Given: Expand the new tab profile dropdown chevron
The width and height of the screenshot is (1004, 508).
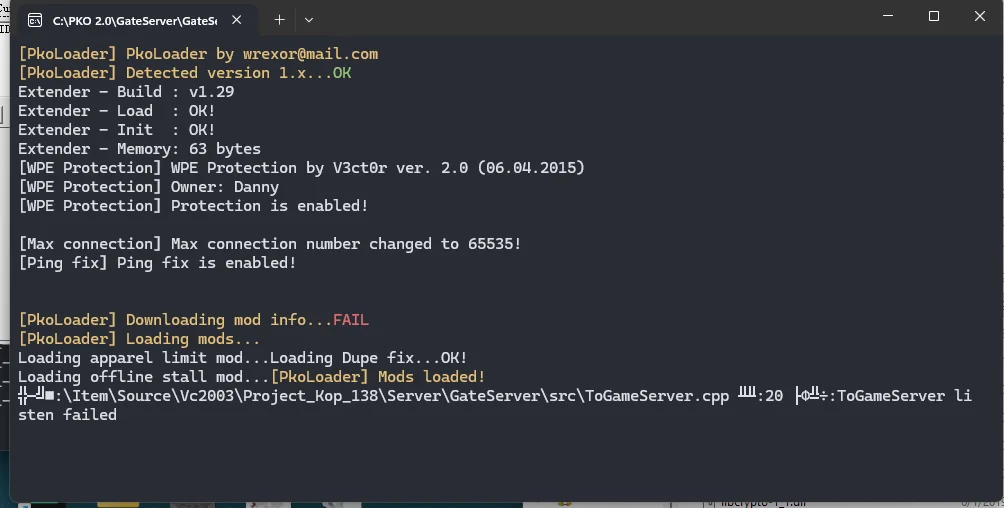Looking at the screenshot, I should coord(309,20).
